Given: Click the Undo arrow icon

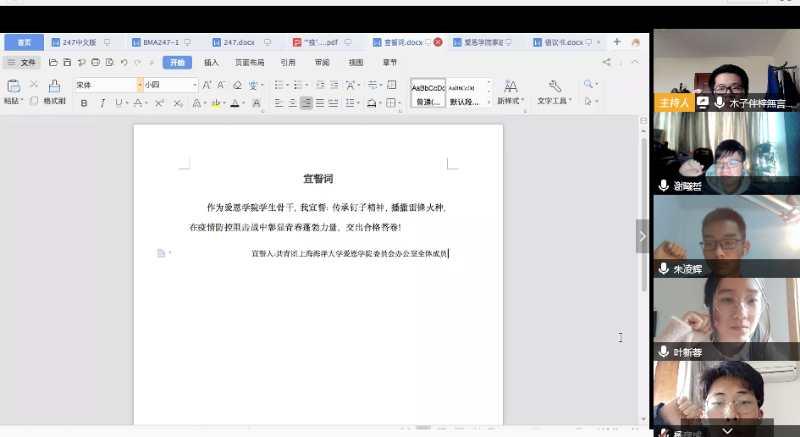Looking at the screenshot, I should click(x=123, y=62).
